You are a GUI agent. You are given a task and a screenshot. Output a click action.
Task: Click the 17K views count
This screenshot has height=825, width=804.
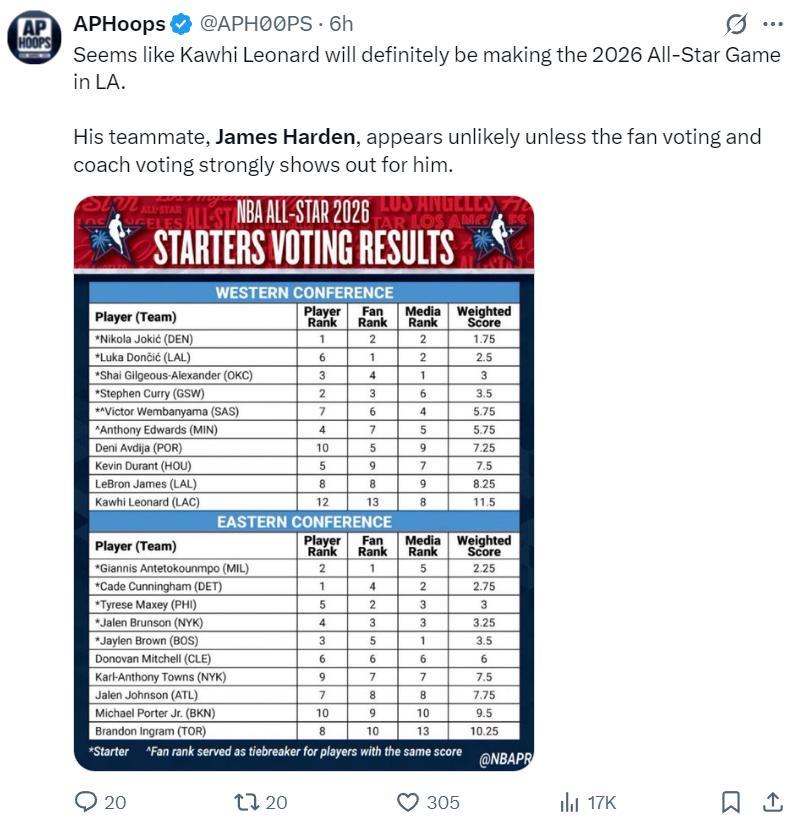click(x=602, y=802)
